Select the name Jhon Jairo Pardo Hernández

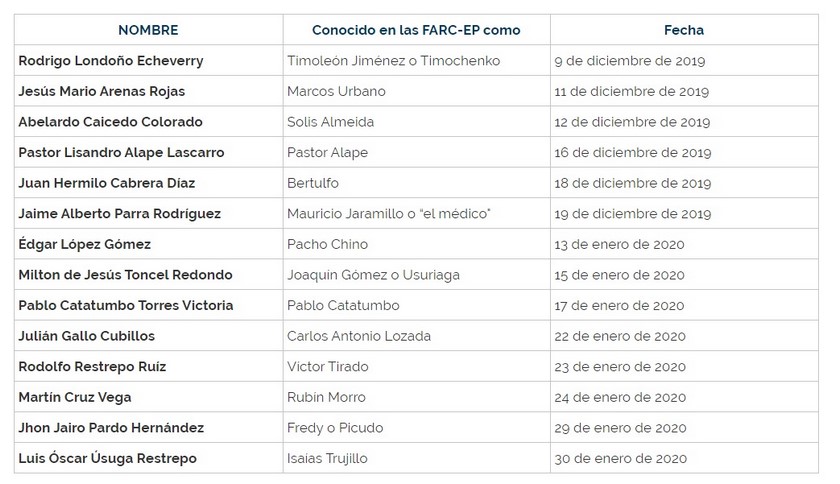point(112,428)
